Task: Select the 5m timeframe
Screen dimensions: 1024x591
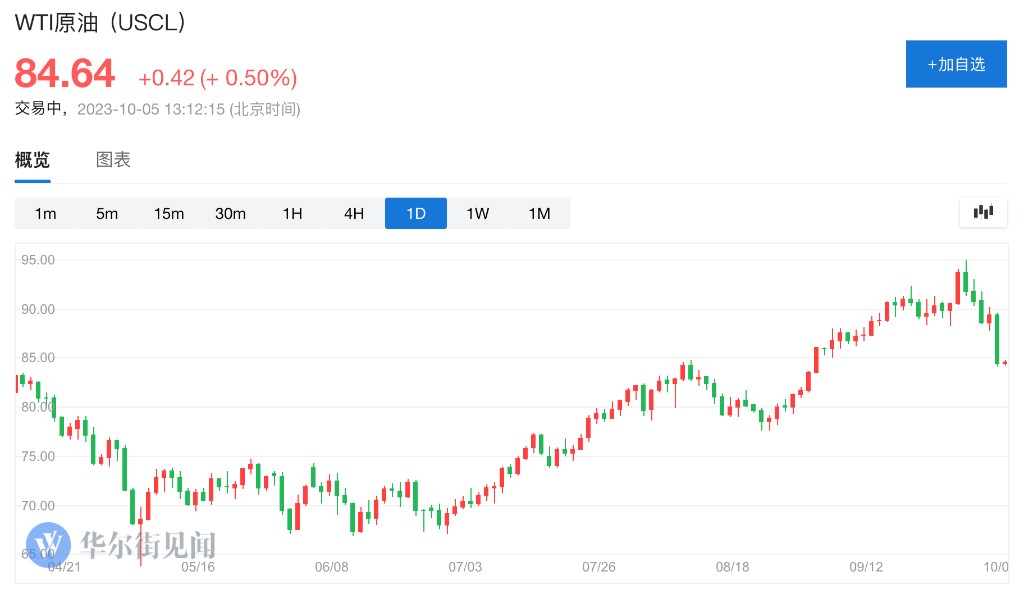Action: (107, 213)
